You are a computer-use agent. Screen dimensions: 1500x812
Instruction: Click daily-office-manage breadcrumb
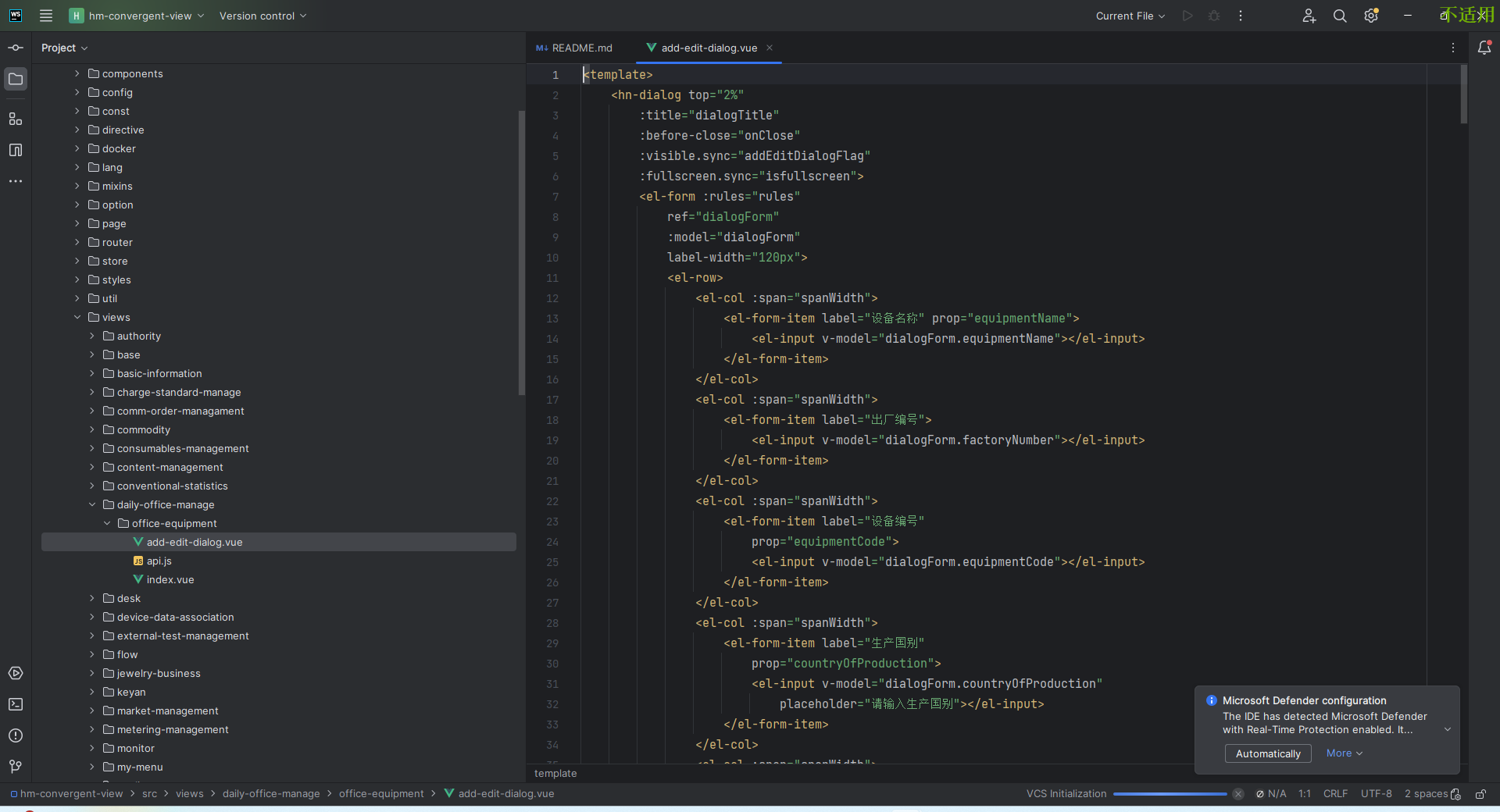tap(271, 794)
